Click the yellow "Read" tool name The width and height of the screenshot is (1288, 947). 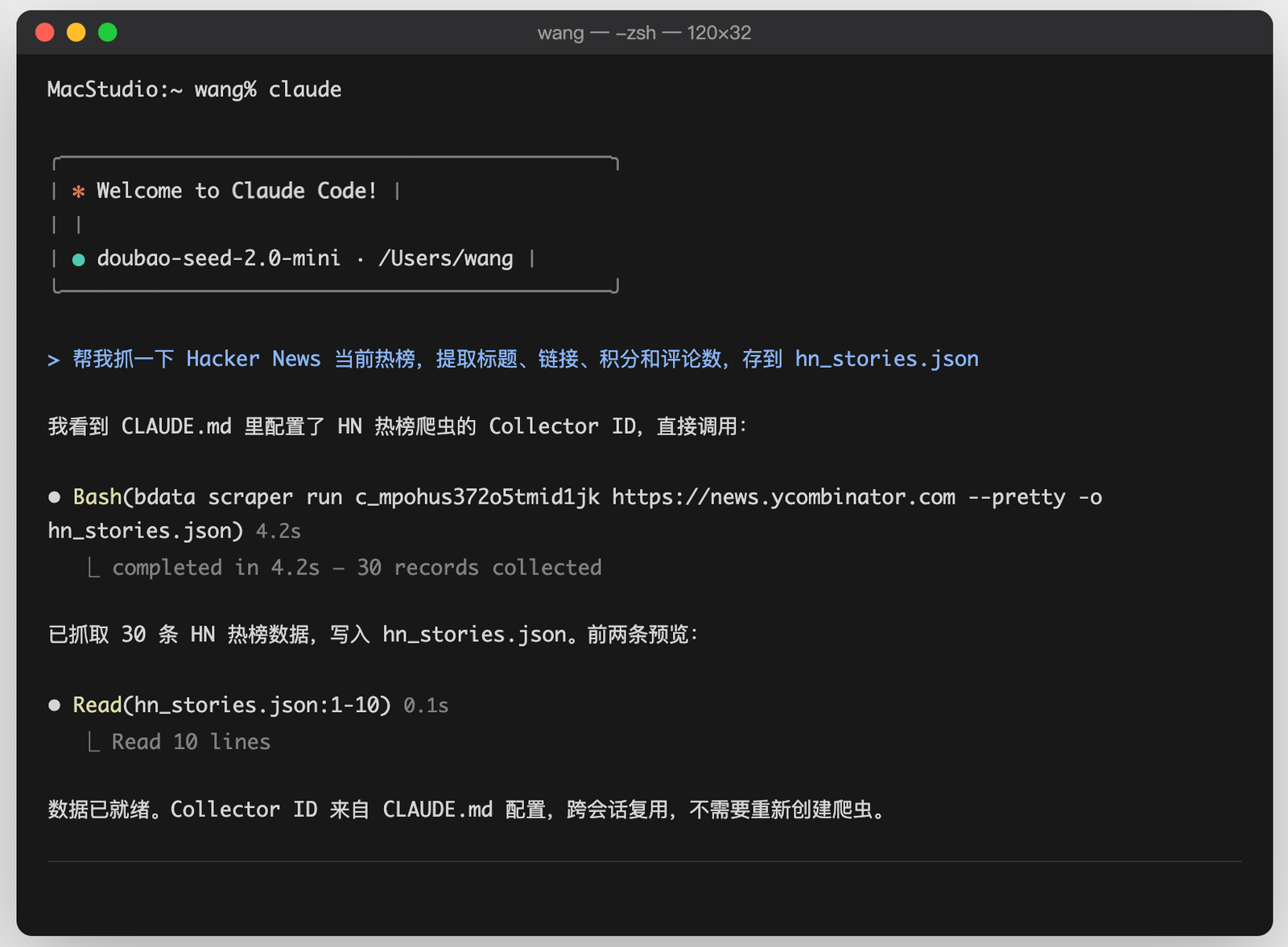tap(97, 706)
